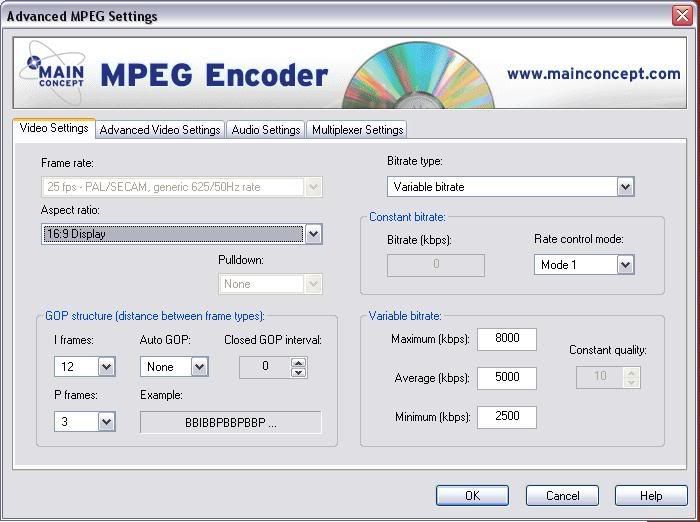
Task: Click the Cancel button
Action: pos(562,496)
